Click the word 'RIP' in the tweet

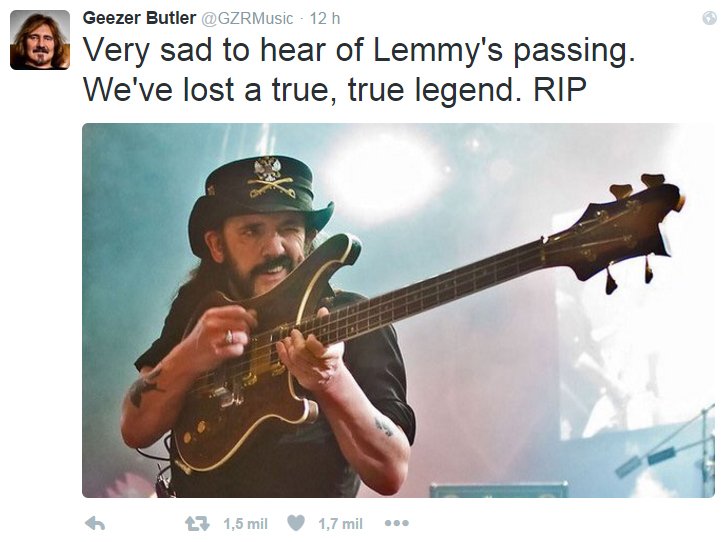(x=559, y=89)
